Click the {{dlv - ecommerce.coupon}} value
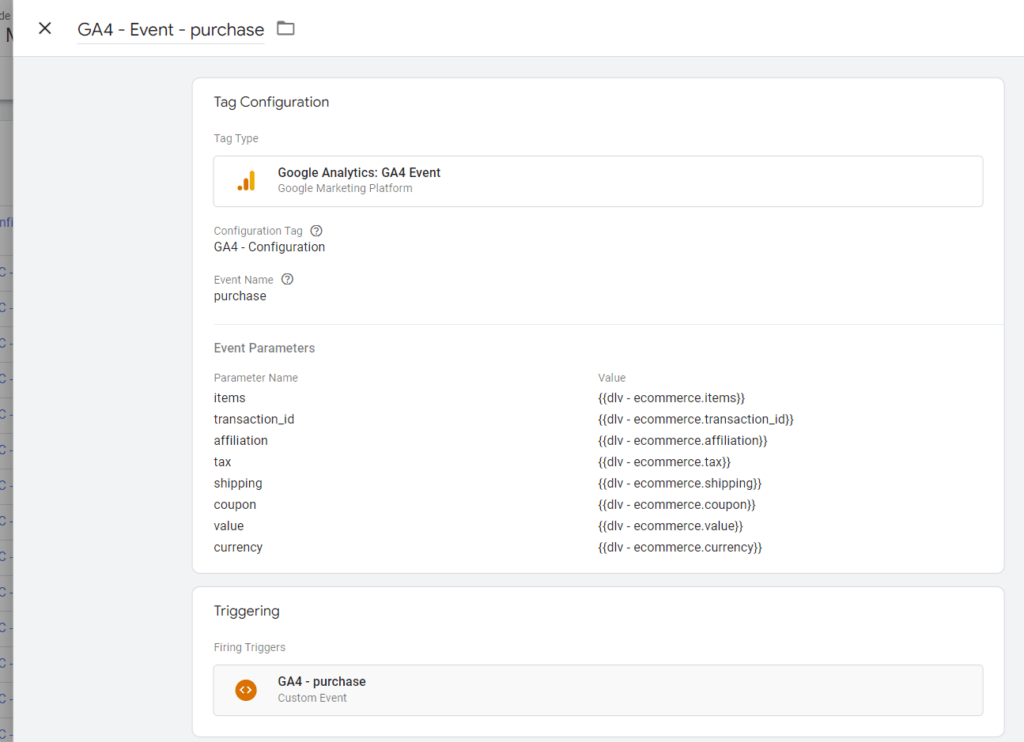Screen dimensions: 1024x742 [677, 505]
